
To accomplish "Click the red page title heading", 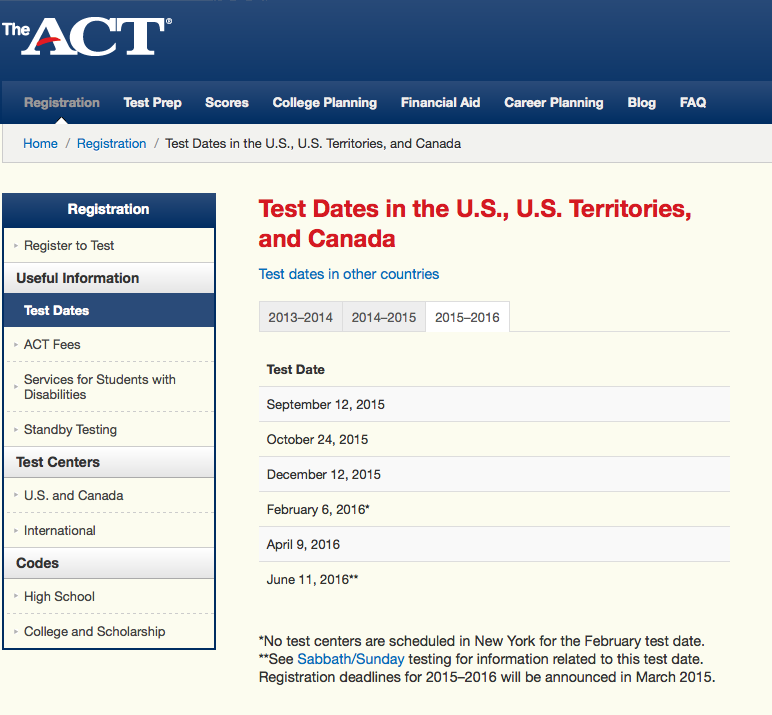I will (x=475, y=224).
